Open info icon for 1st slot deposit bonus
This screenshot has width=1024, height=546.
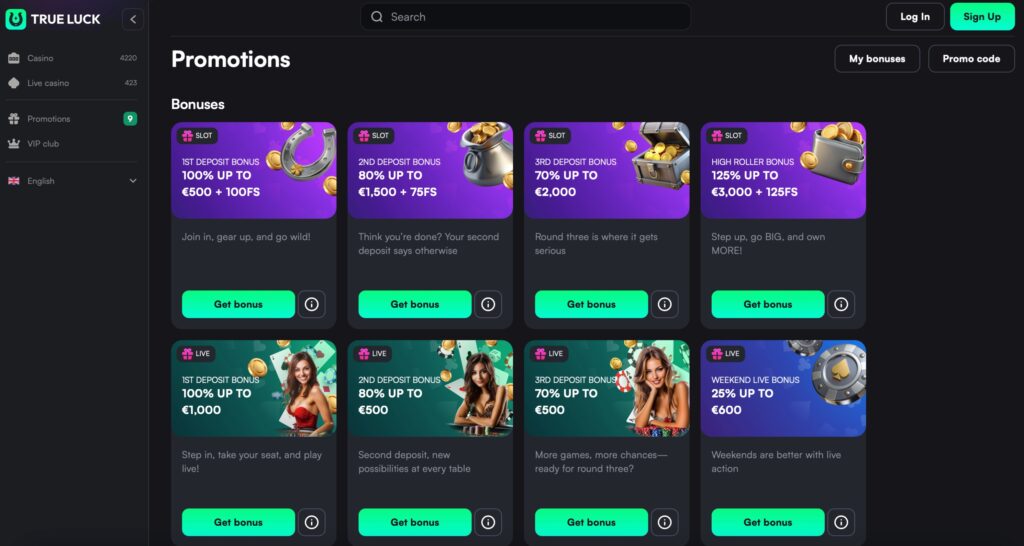coord(312,304)
